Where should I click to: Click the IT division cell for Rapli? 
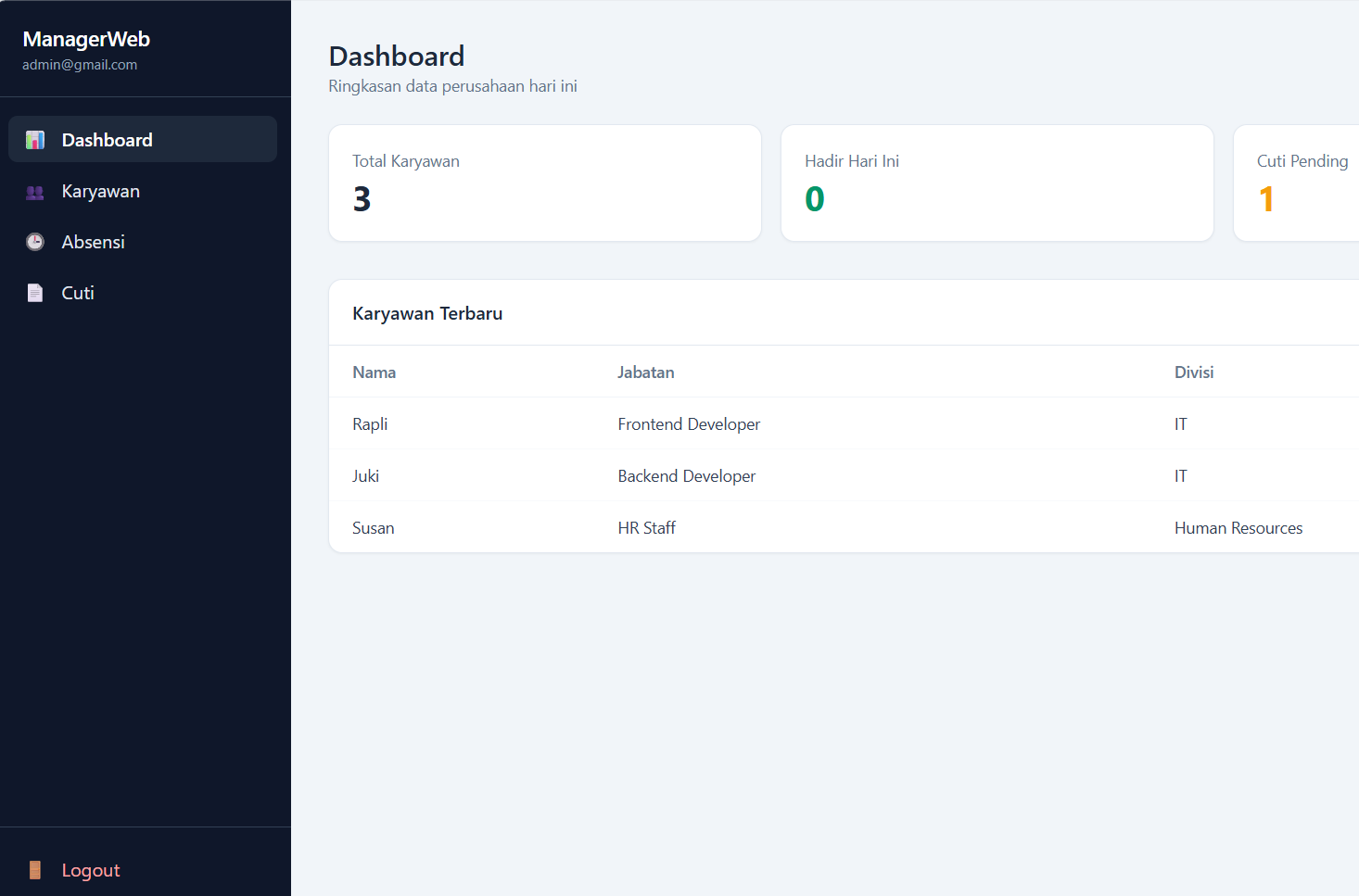pos(1181,424)
